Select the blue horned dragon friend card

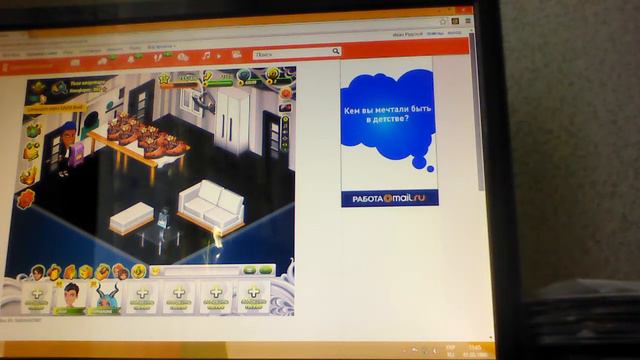tap(105, 297)
